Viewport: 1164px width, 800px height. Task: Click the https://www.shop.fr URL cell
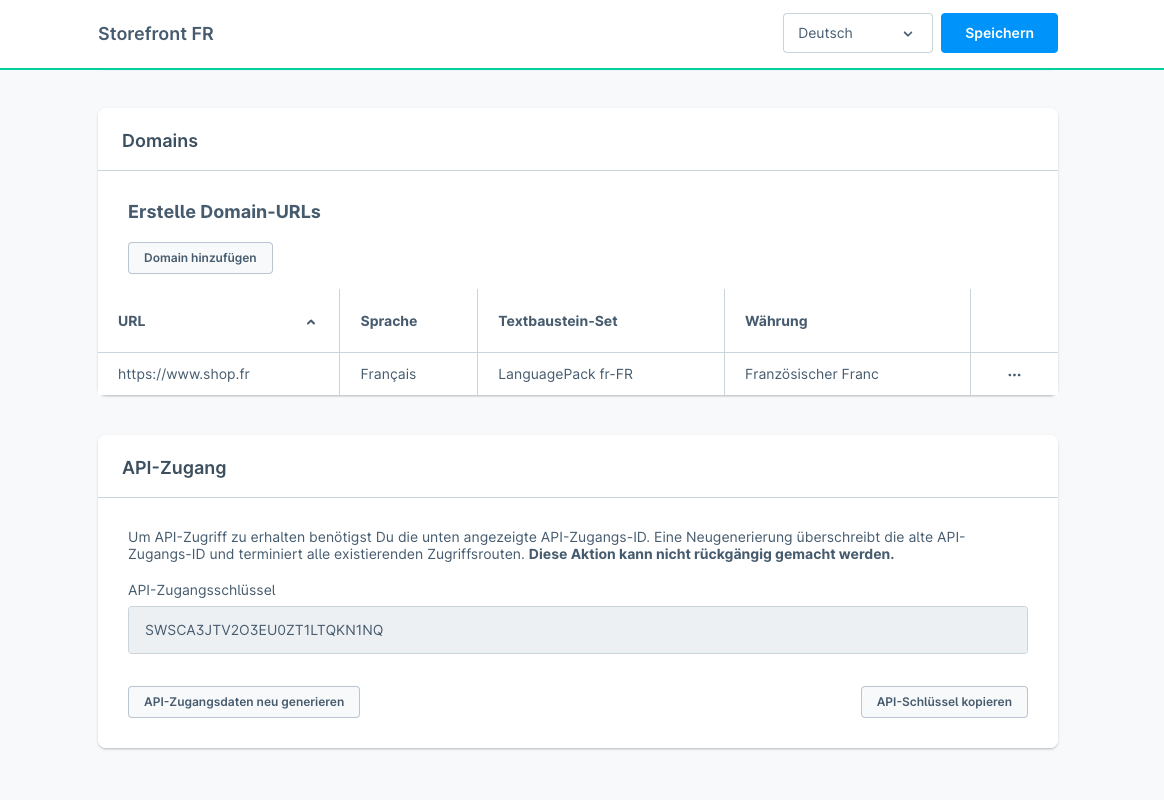click(x=184, y=374)
